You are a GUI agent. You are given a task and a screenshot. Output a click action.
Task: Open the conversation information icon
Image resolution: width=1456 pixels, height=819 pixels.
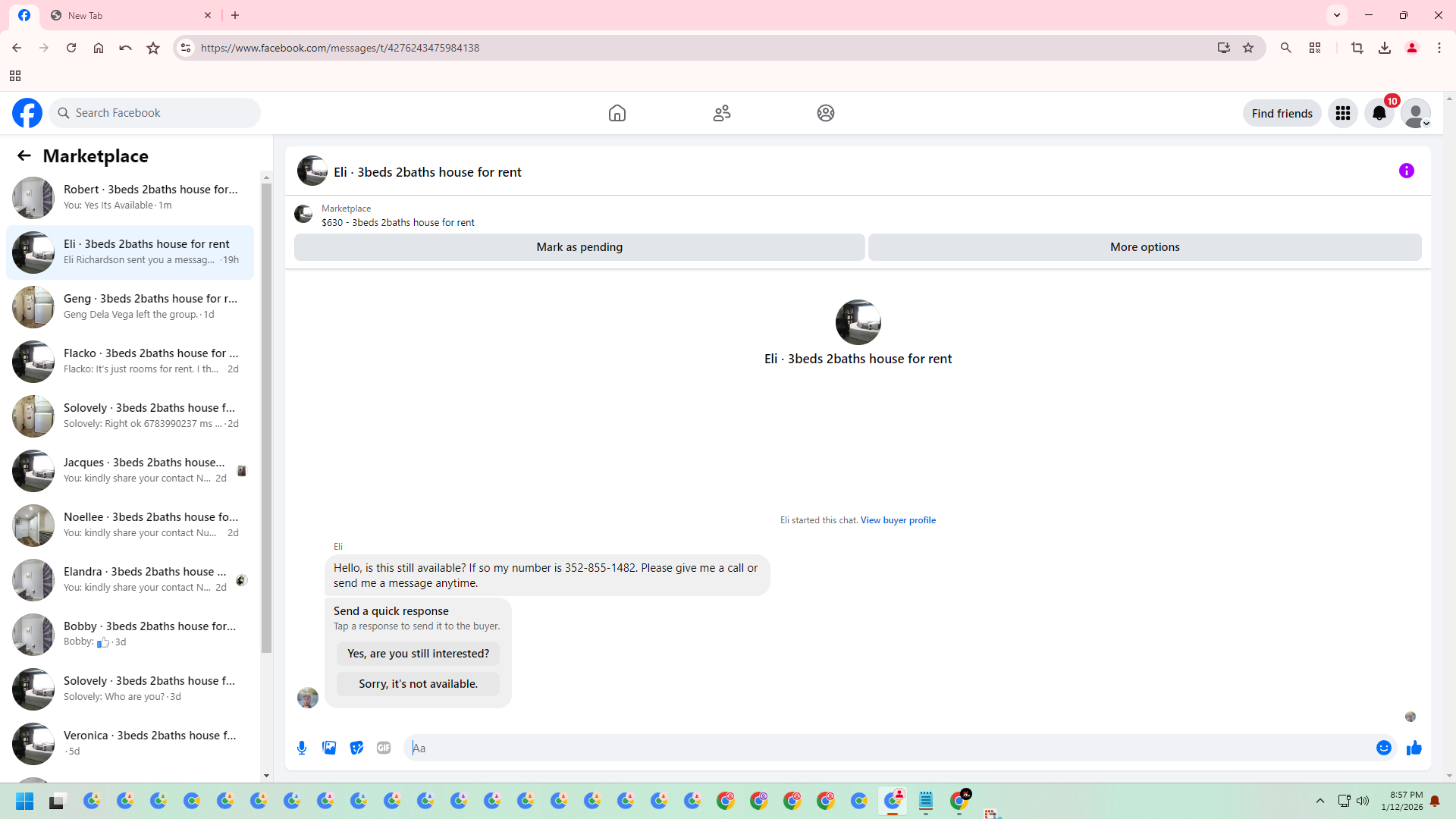(x=1407, y=171)
